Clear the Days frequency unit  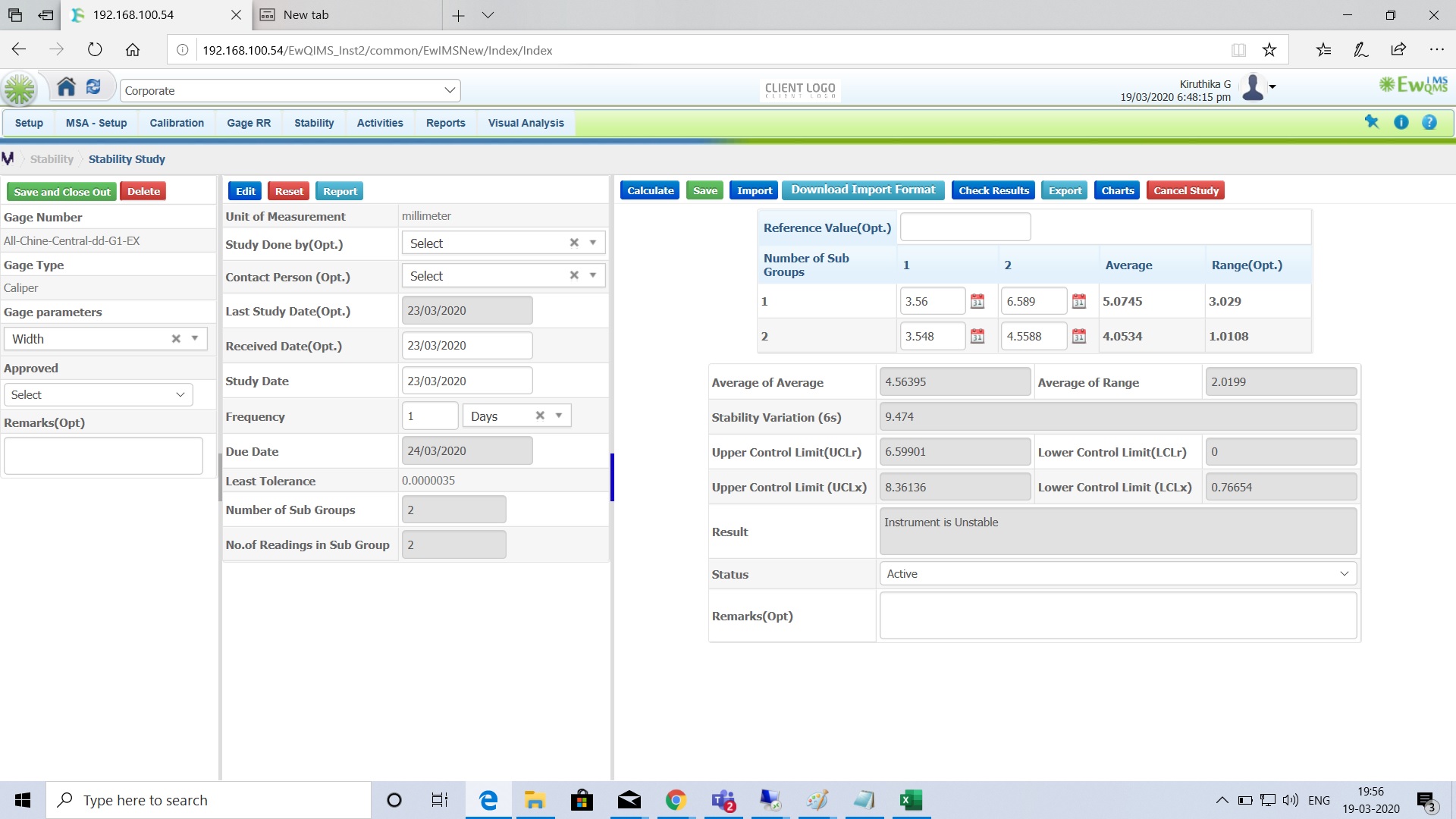pos(540,416)
